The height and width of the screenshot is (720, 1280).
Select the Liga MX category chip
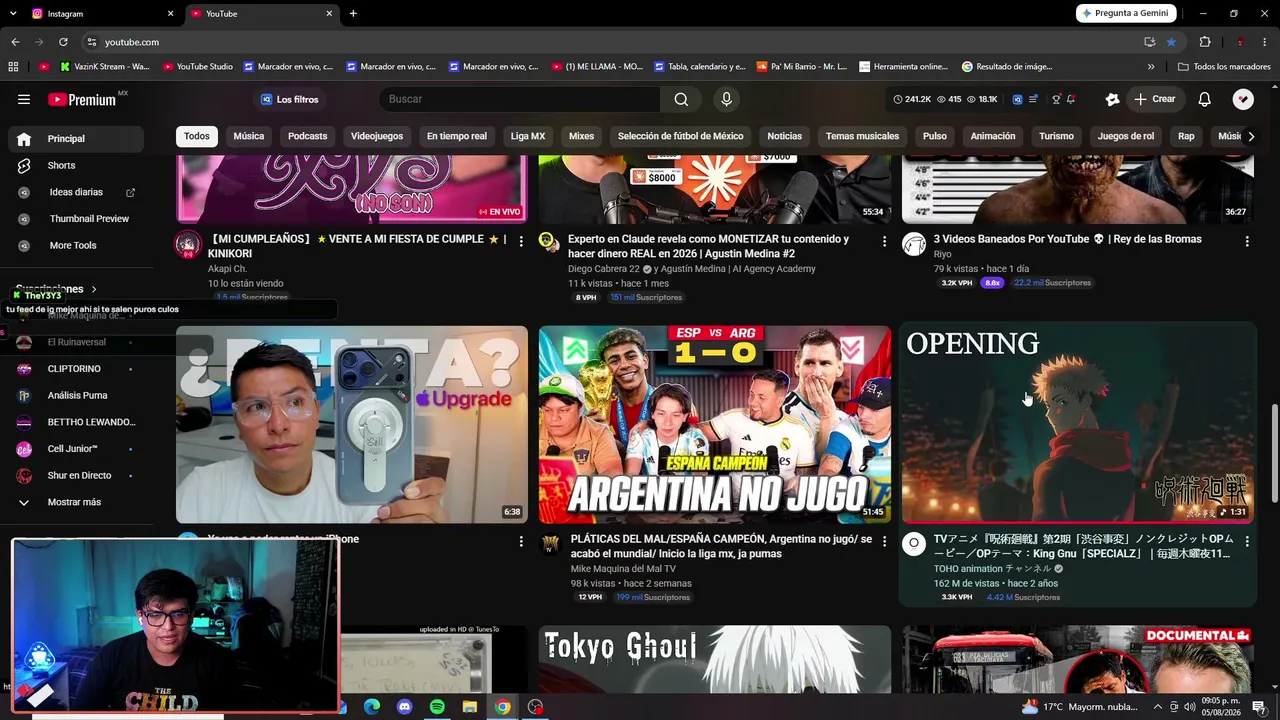528,136
